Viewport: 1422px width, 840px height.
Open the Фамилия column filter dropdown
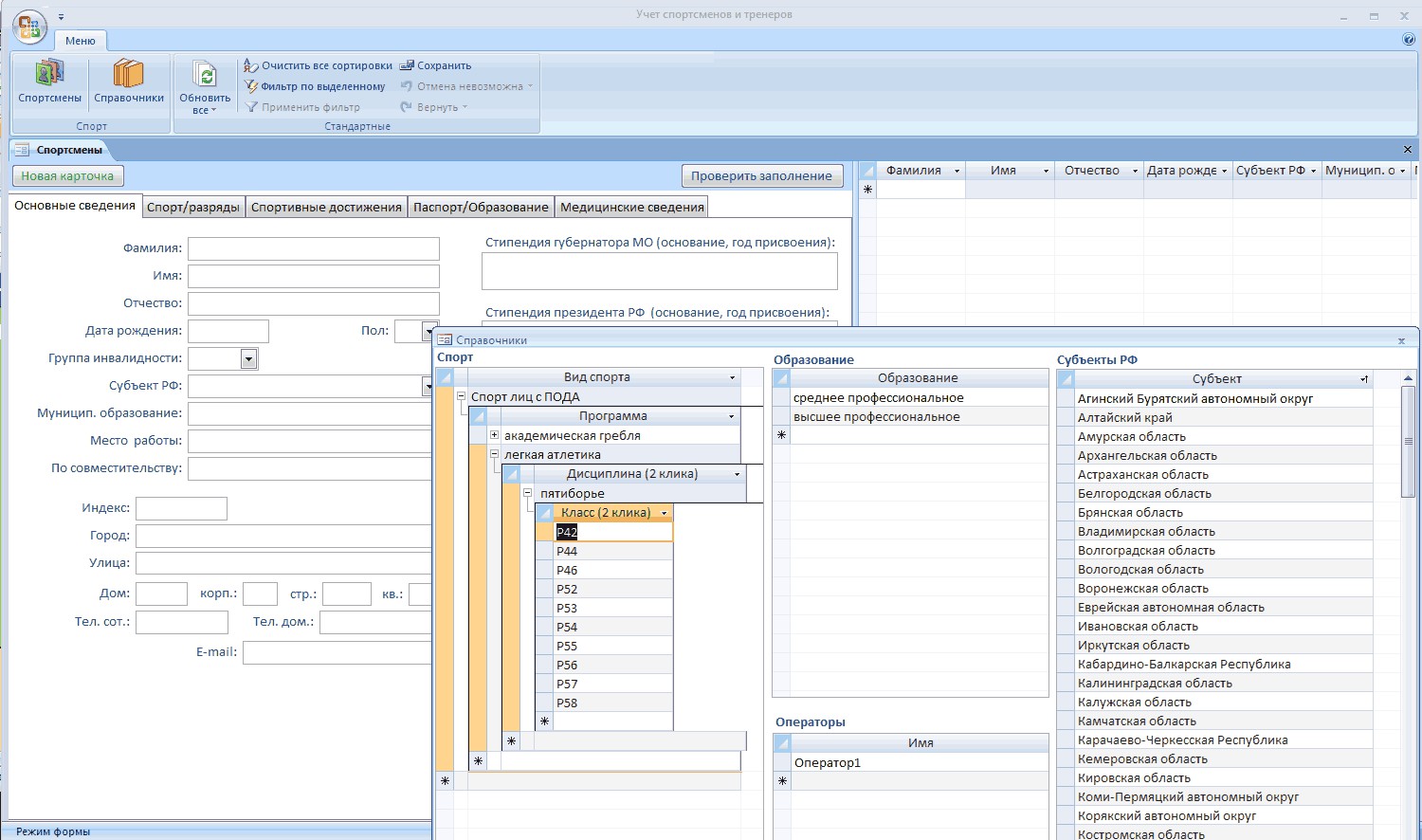[956, 171]
